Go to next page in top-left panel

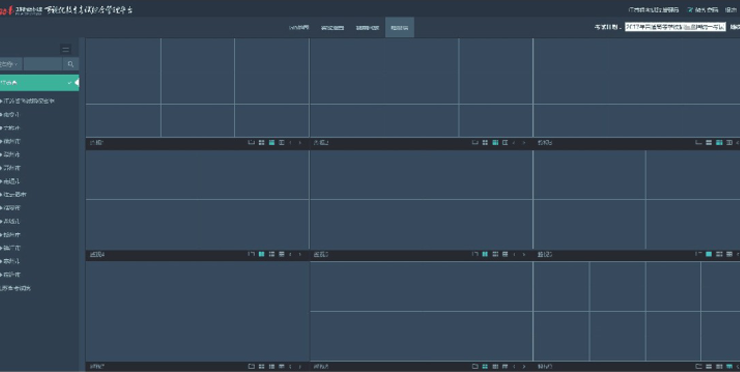coord(300,143)
